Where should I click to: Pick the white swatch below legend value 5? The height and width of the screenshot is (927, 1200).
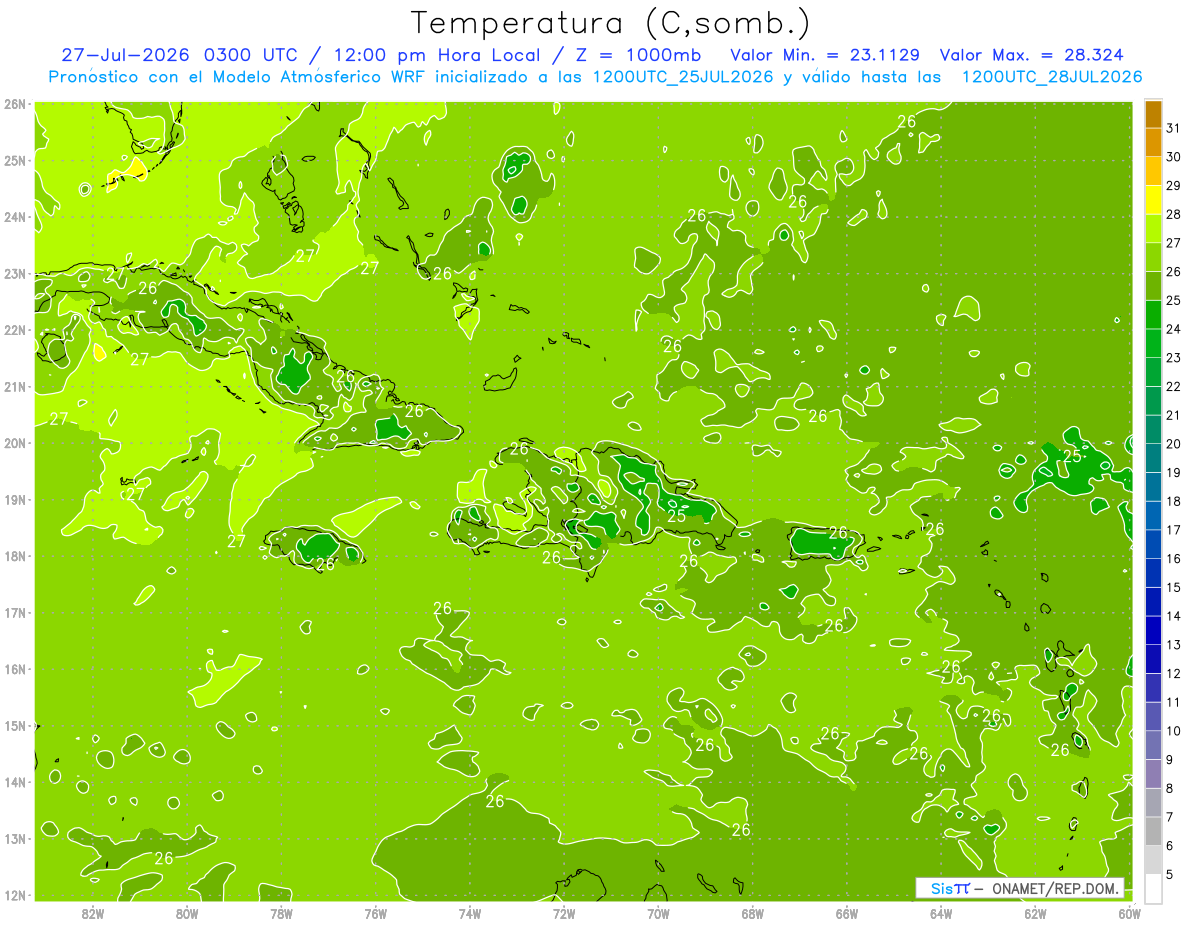tap(1153, 888)
